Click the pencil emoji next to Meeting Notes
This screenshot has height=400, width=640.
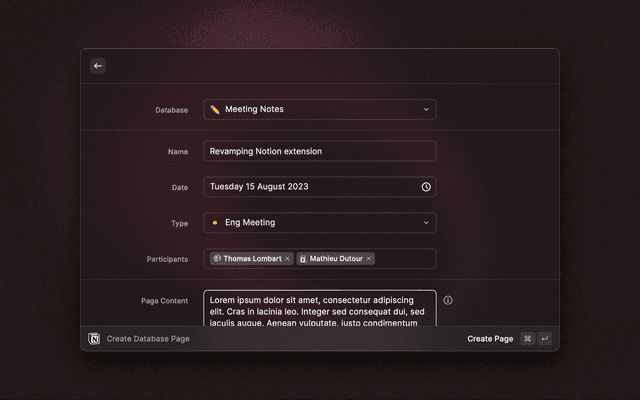click(215, 110)
